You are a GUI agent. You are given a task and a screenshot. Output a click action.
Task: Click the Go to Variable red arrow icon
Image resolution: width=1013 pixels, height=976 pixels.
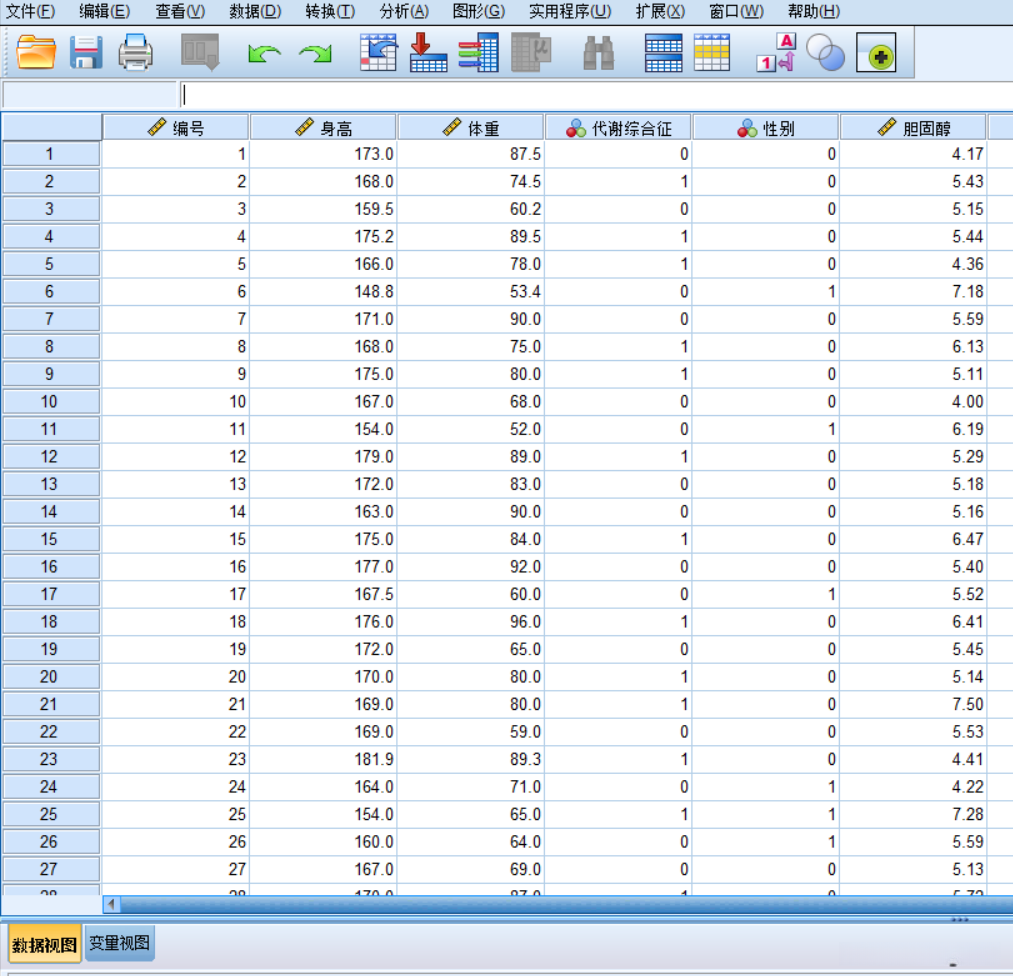(x=428, y=52)
